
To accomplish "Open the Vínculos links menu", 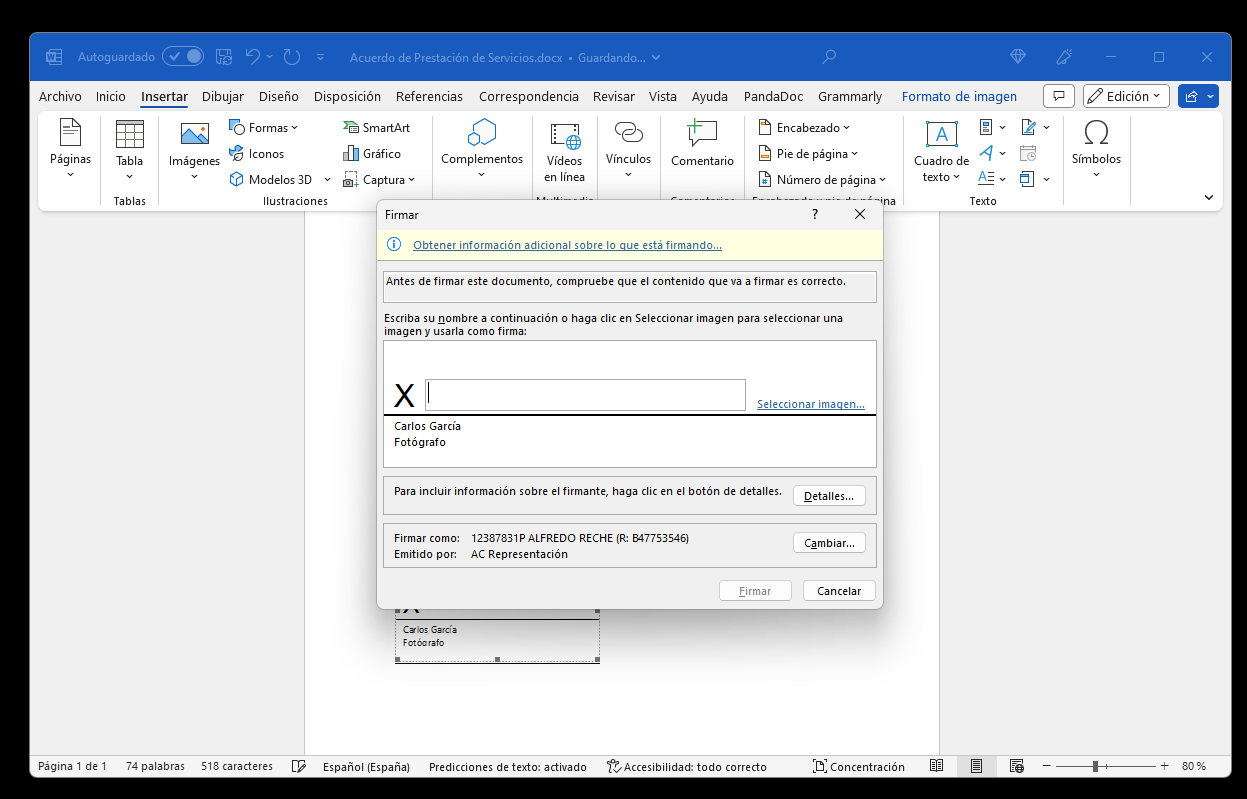I will coord(628,150).
